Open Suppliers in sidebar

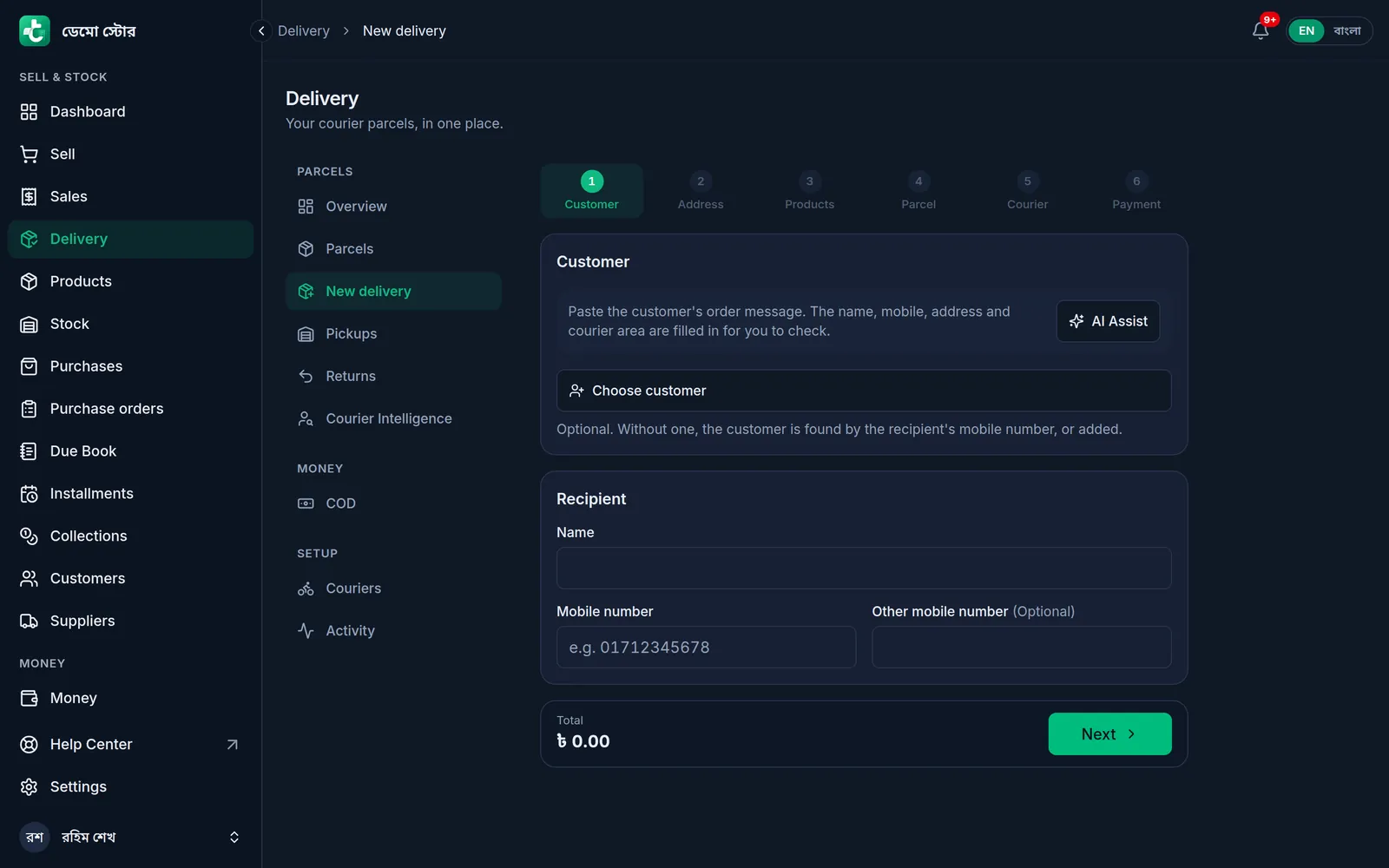click(x=130, y=622)
